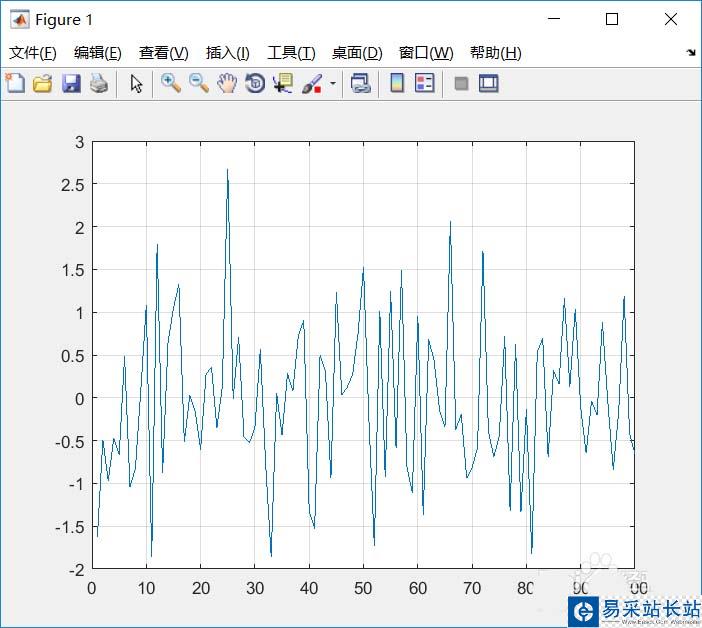Click the Link Plot icon
The width and height of the screenshot is (702, 628).
click(360, 84)
